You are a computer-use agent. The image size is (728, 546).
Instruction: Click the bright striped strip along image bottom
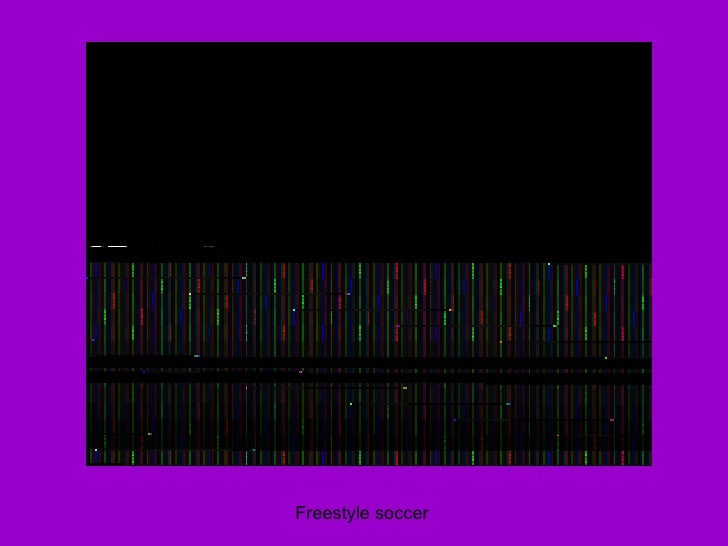[x=369, y=458]
